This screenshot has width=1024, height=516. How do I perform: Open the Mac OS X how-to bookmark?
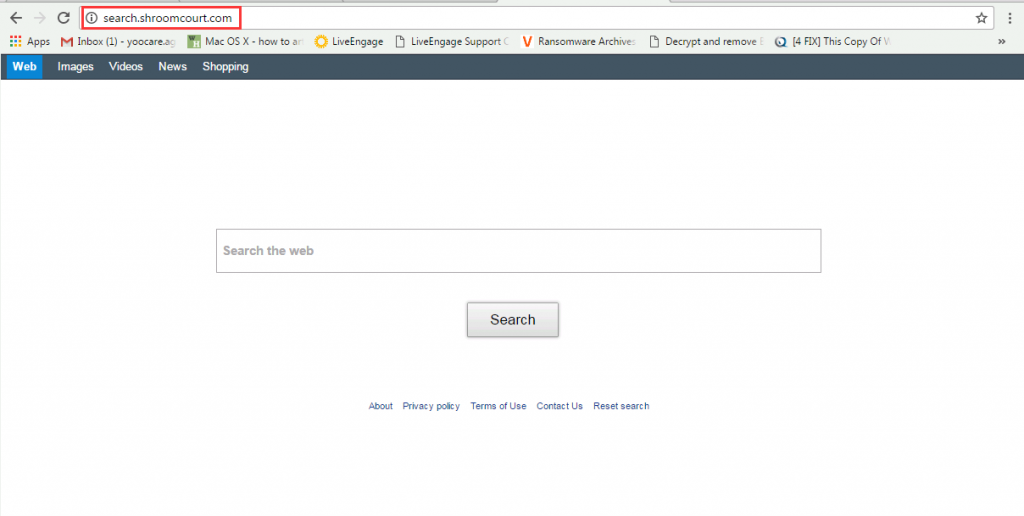[246, 41]
